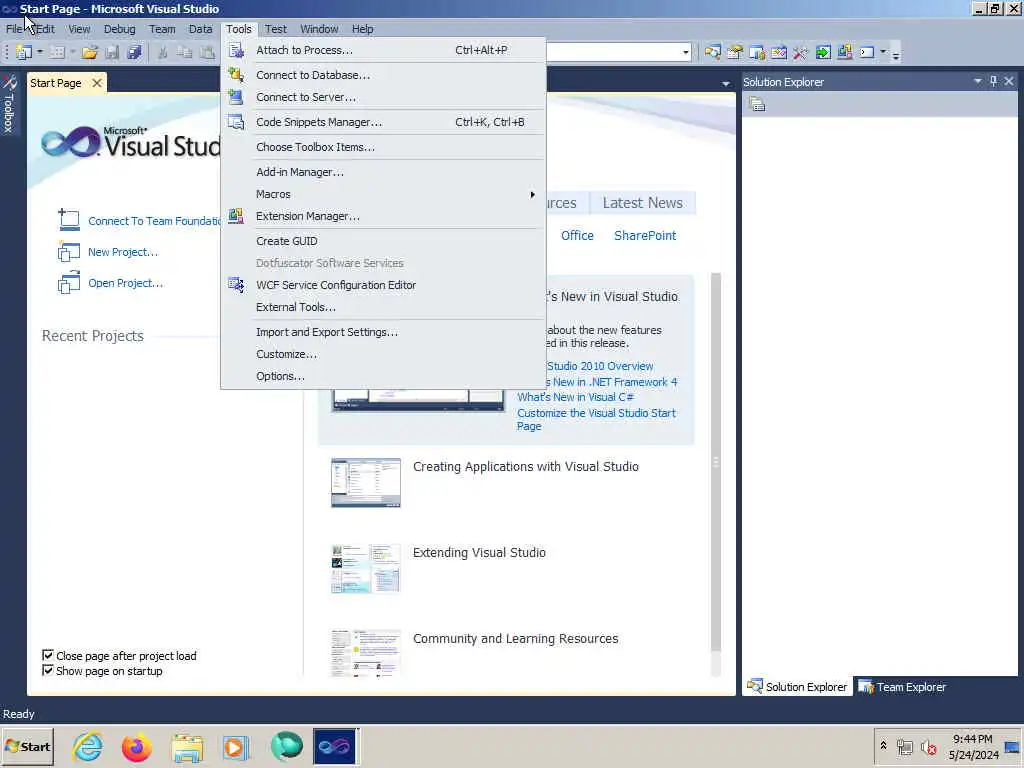Close the Start Page tab

pos(97,83)
